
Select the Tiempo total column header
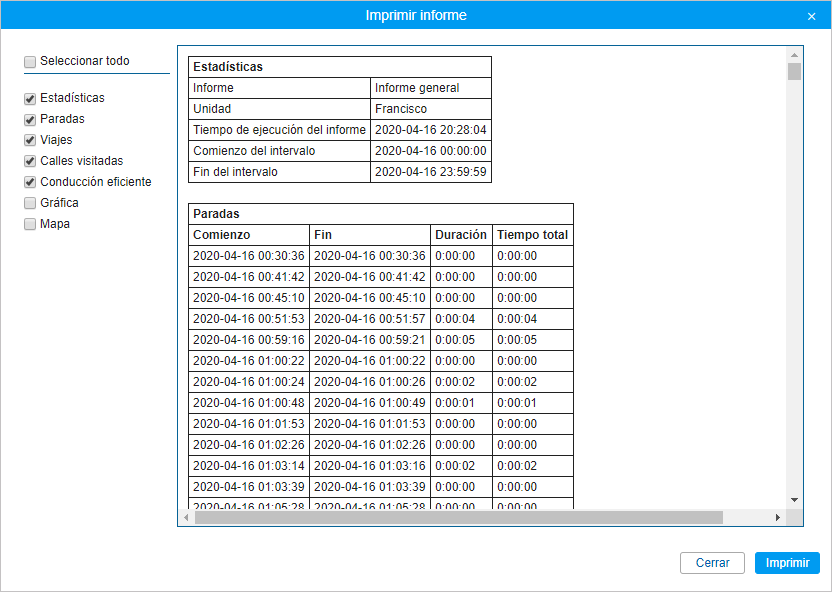[x=532, y=235]
